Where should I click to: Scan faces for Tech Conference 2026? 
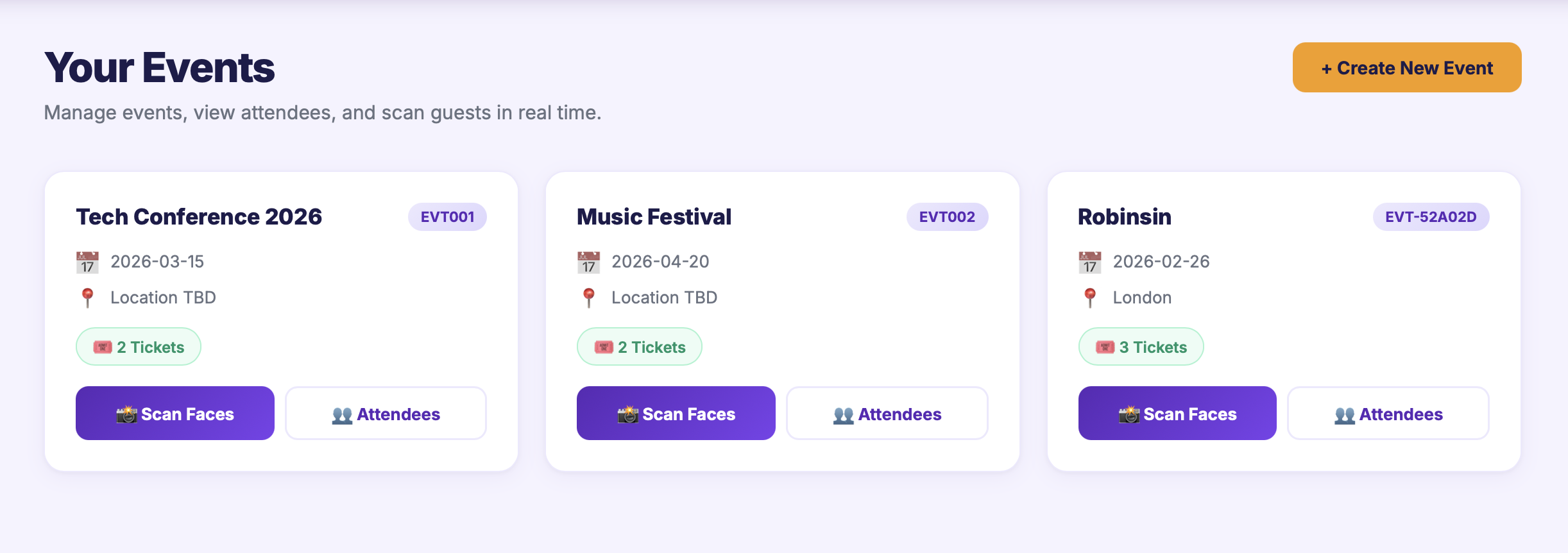(175, 413)
